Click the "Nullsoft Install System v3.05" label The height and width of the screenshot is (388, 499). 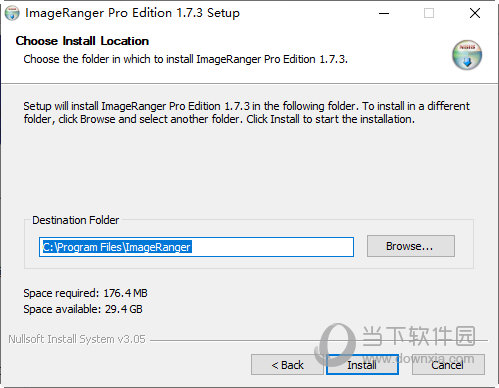[77, 339]
